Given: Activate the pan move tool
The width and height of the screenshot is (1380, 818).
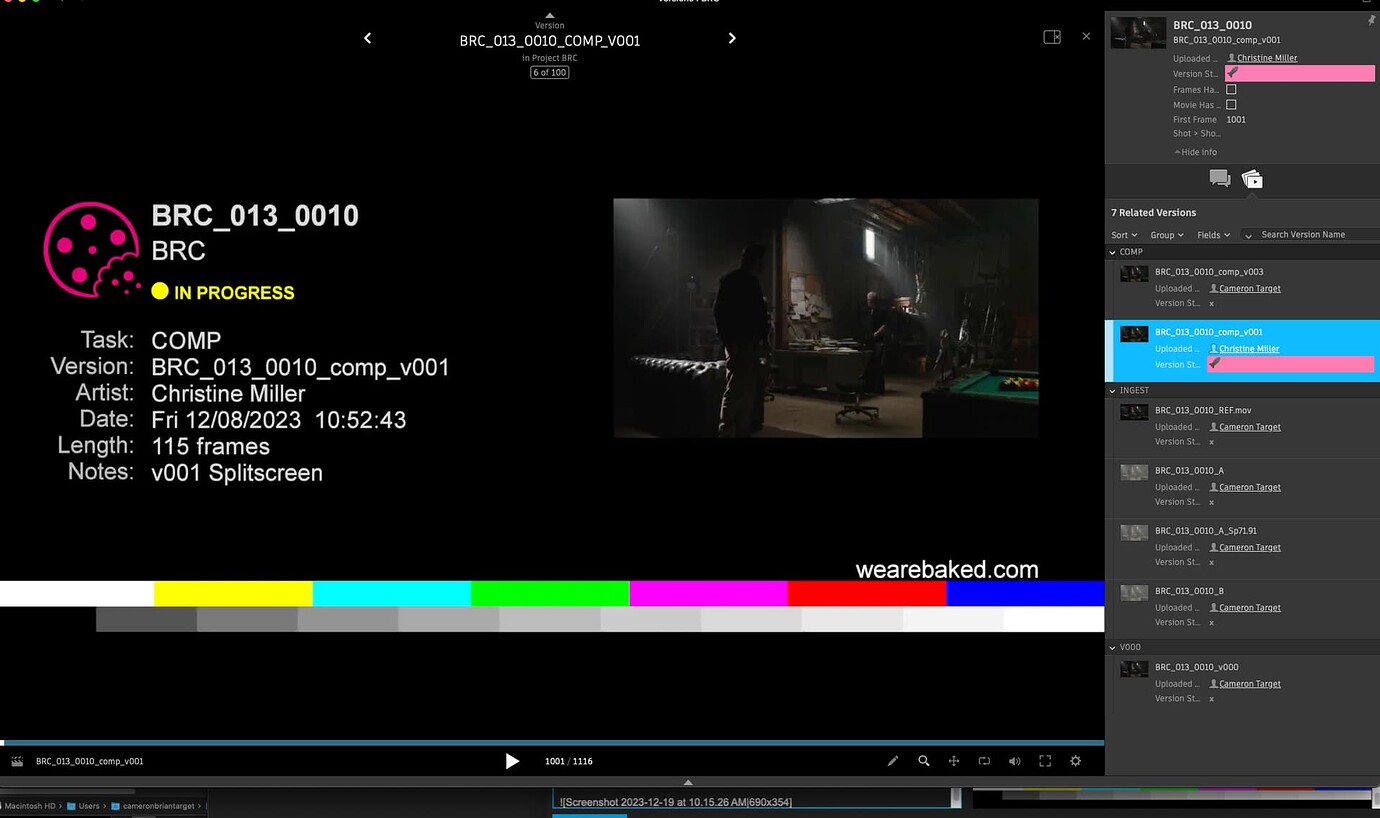Looking at the screenshot, I should [x=954, y=761].
